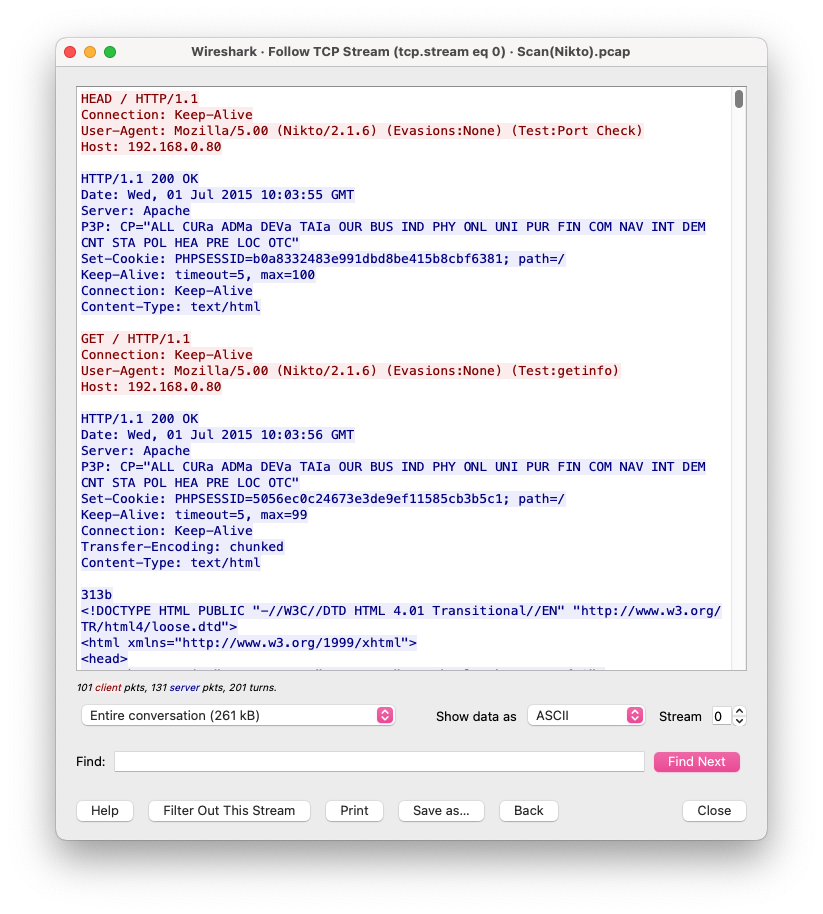Increment the Stream number with the up arrow
823x914 pixels.
tap(739, 710)
